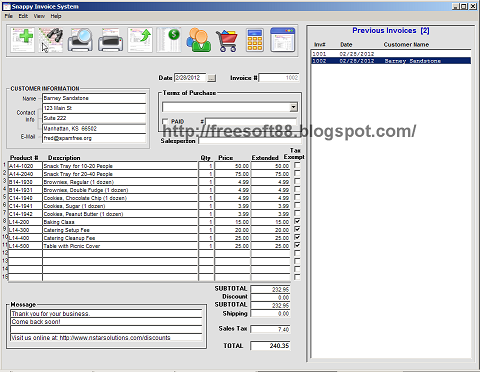Open the products shopping cart icon

point(227,41)
